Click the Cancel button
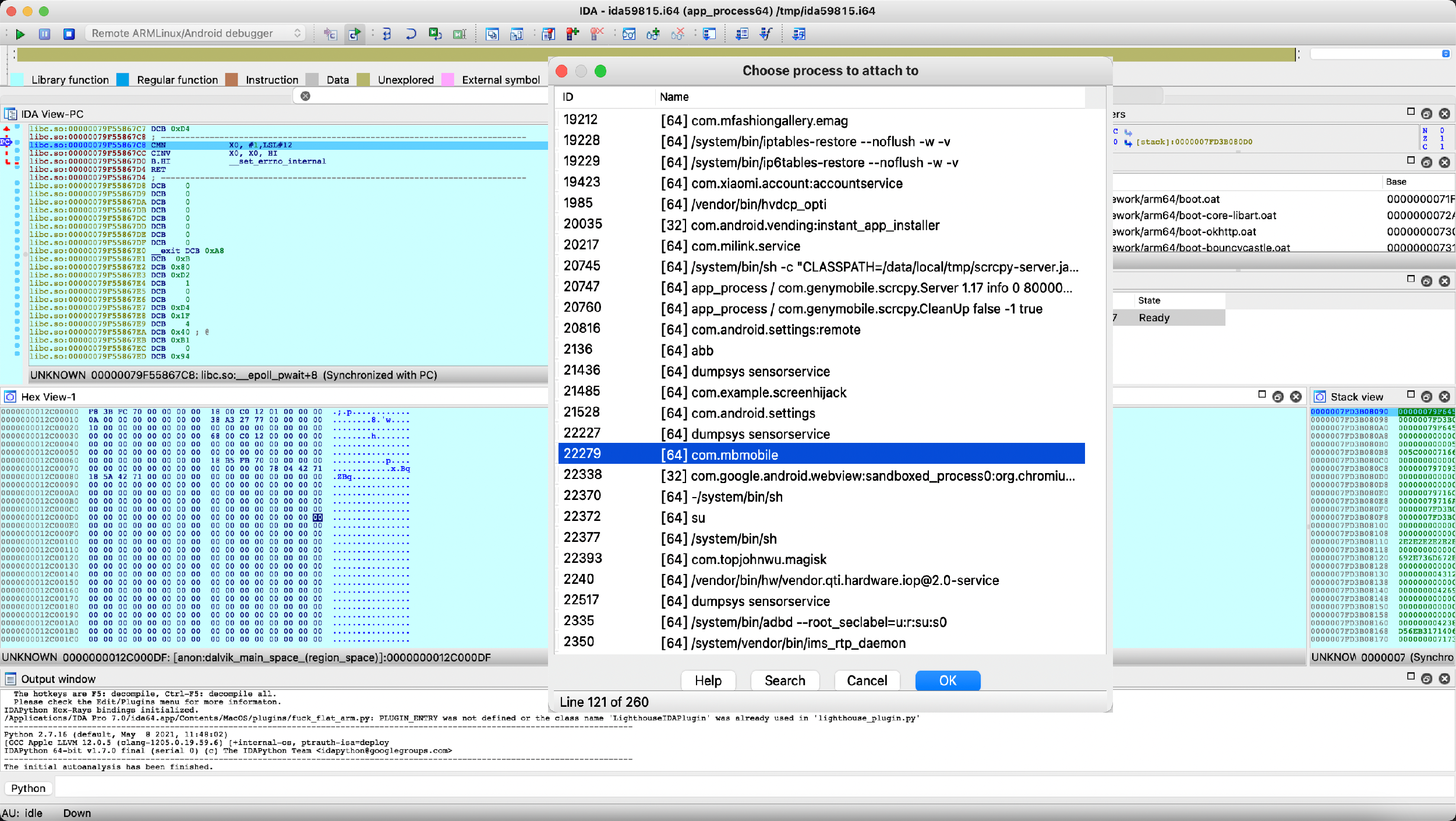Image resolution: width=1456 pixels, height=821 pixels. coord(867,681)
